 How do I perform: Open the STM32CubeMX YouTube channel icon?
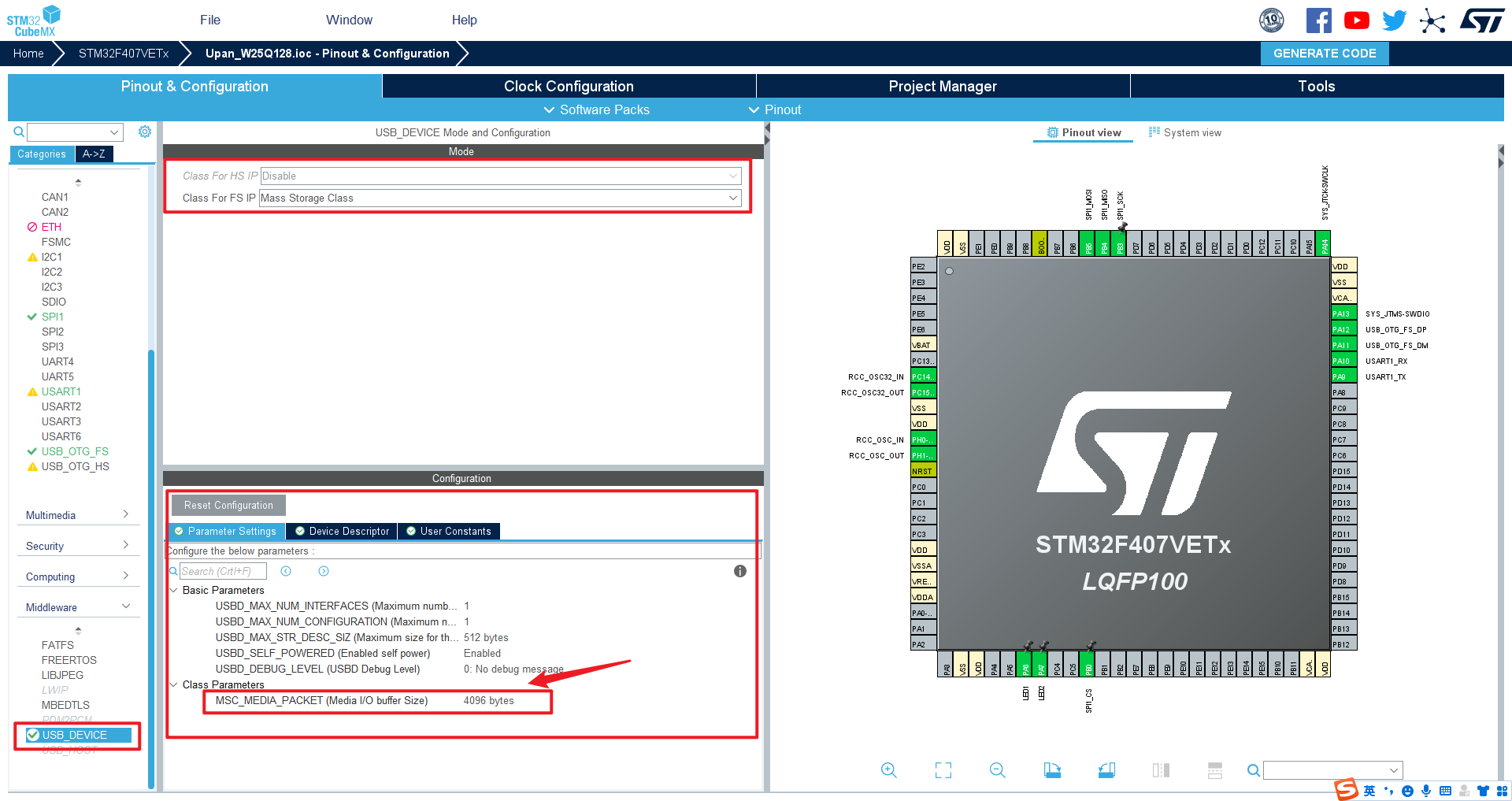pos(1356,20)
